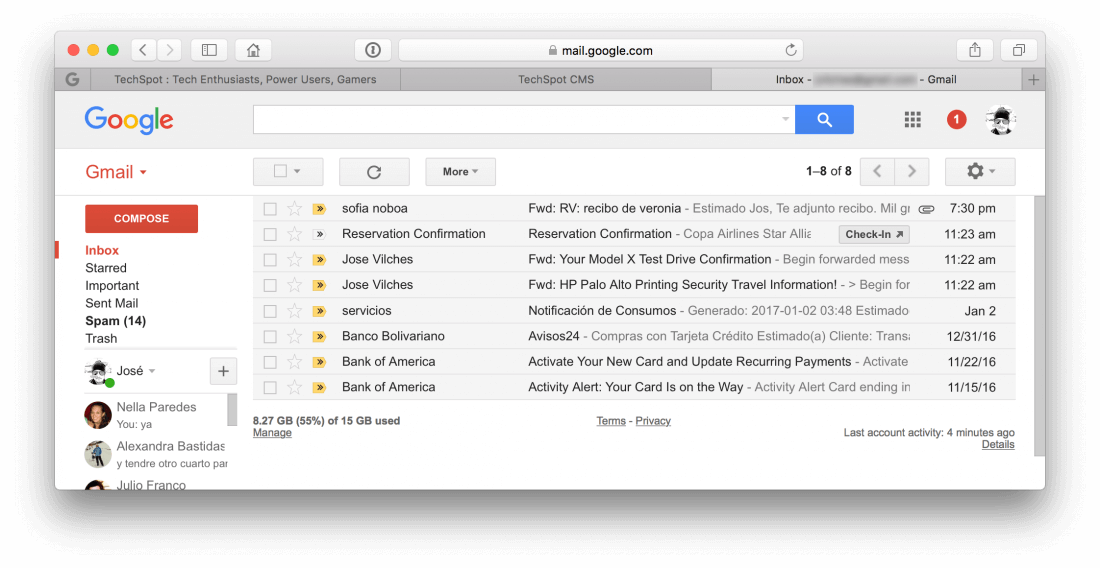This screenshot has height=568, width=1100.
Task: Add a new chat contact plus button
Action: [x=223, y=371]
